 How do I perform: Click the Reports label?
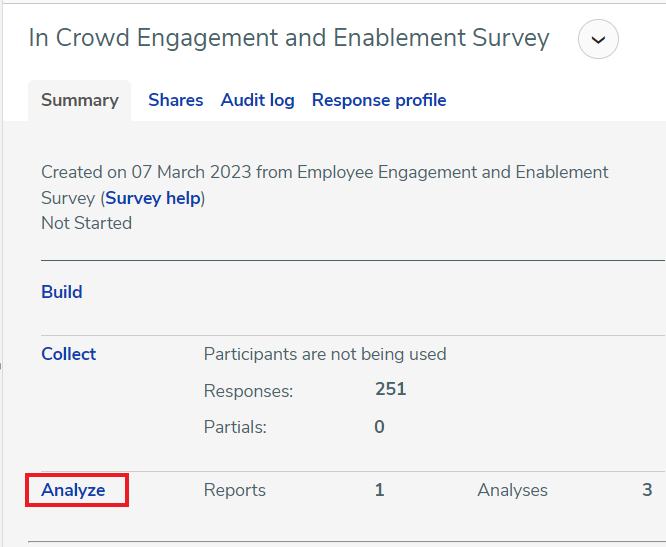[234, 490]
